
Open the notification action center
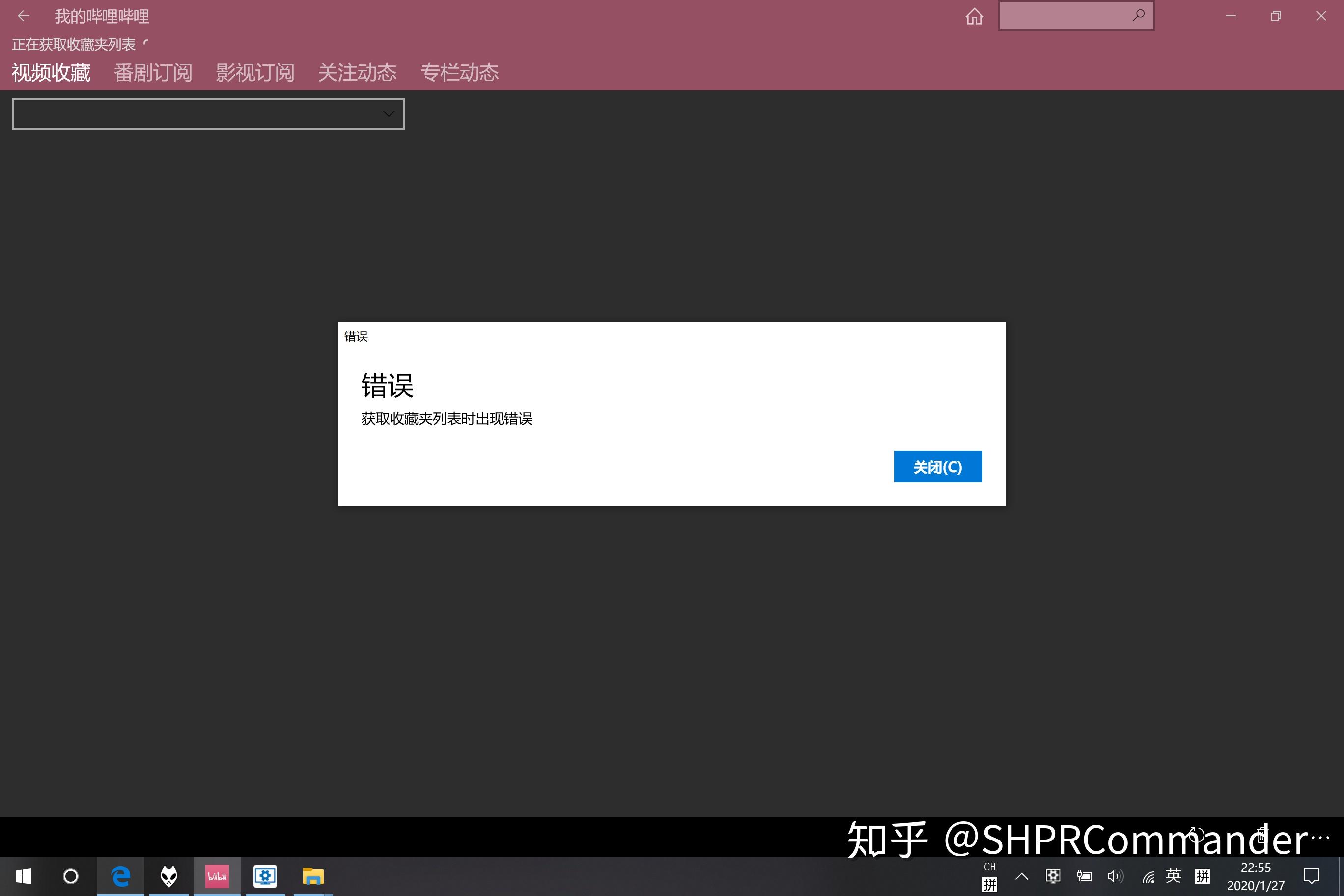point(1312,876)
